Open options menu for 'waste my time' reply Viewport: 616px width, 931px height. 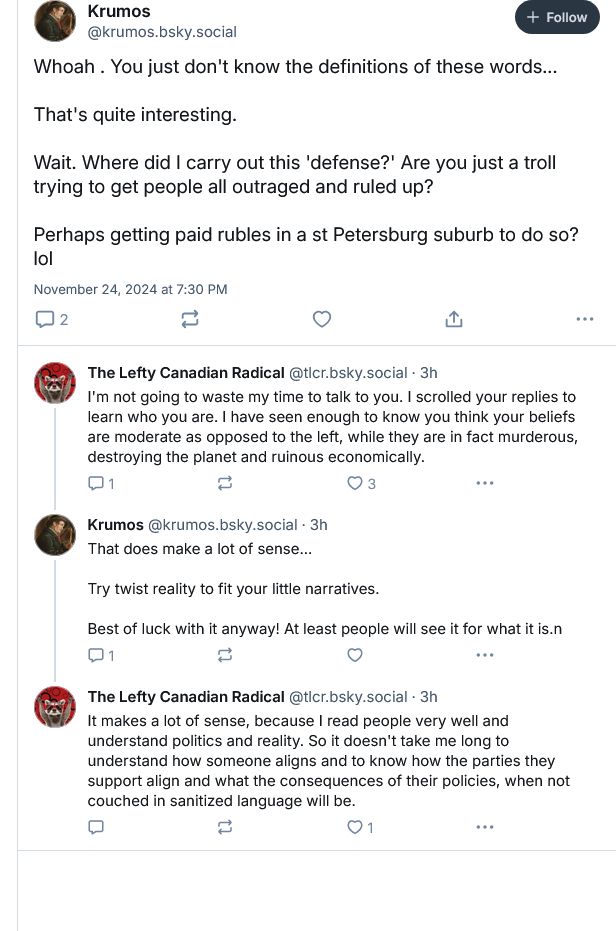click(485, 483)
